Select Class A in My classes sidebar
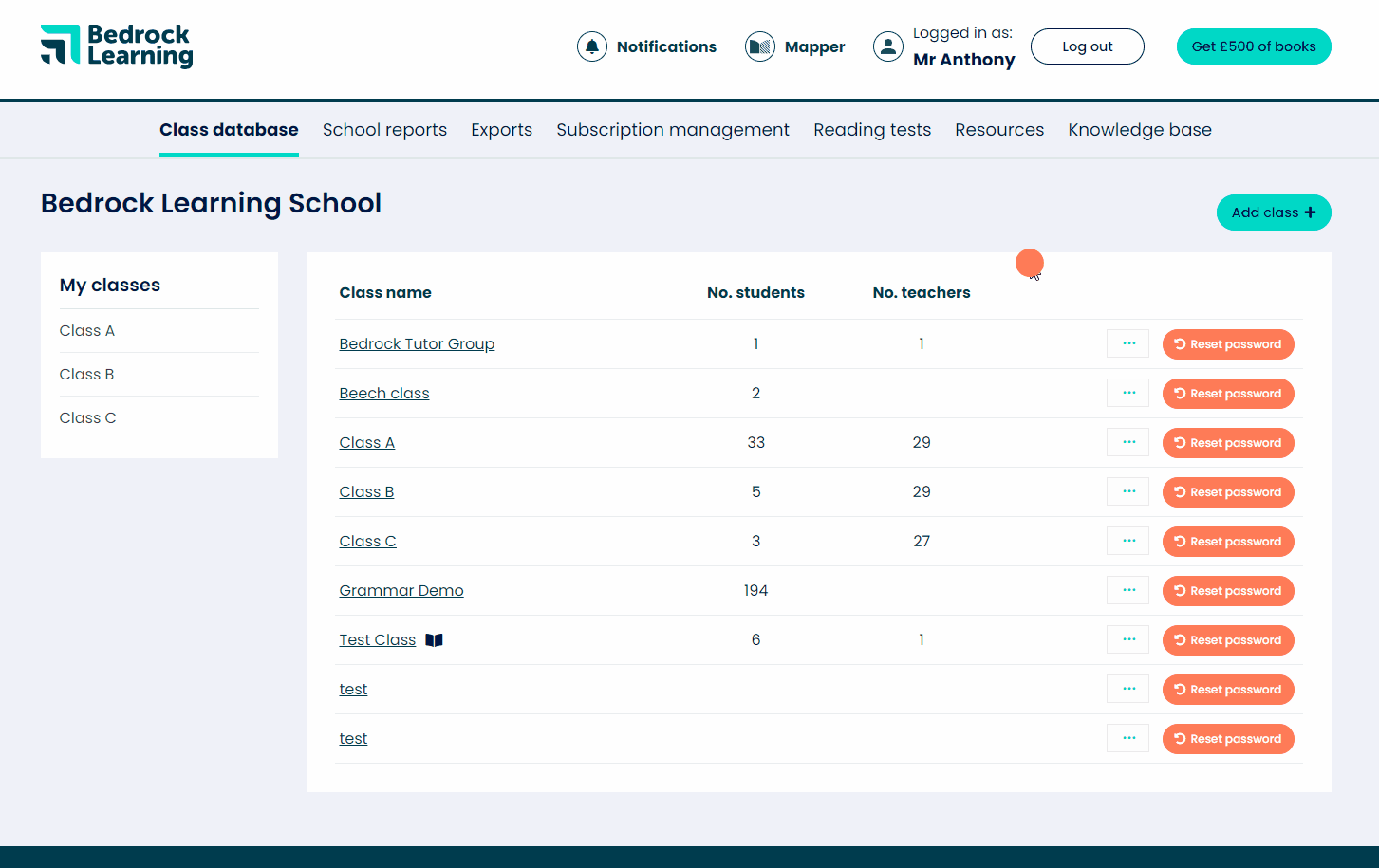The image size is (1379, 868). (86, 330)
